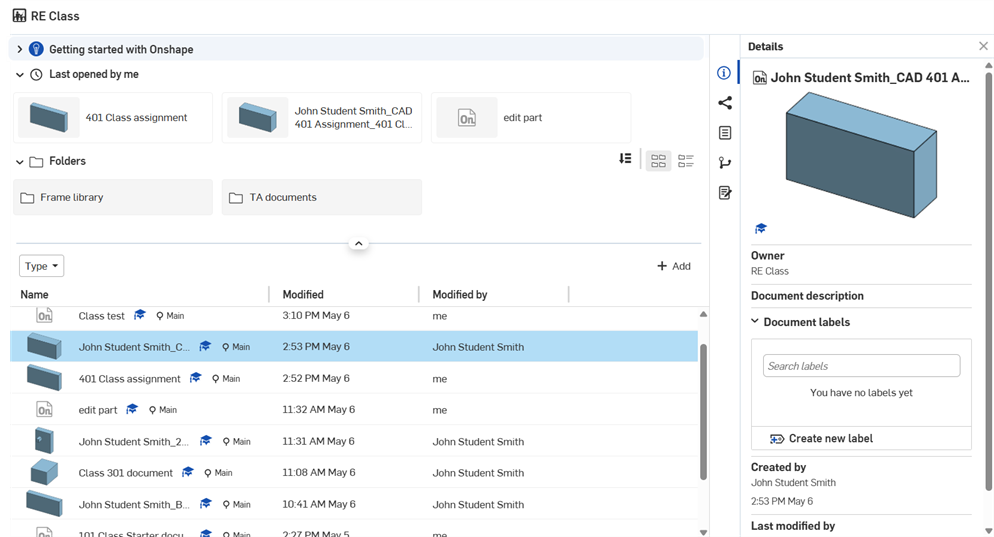Click the Document description heading
Viewport: 994px width, 537px height.
[x=807, y=295]
